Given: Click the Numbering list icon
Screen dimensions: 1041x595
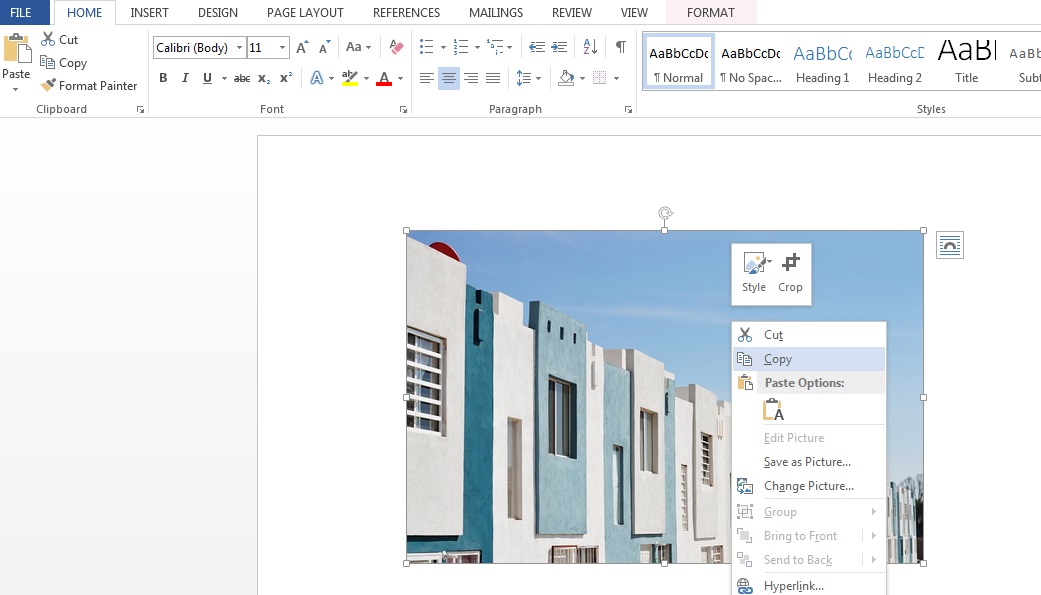Looking at the screenshot, I should point(460,46).
